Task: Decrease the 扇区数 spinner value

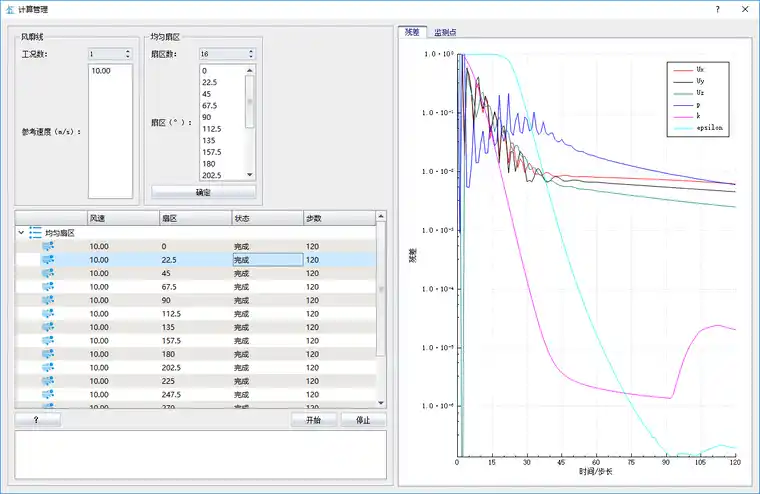Action: pyautogui.click(x=251, y=56)
